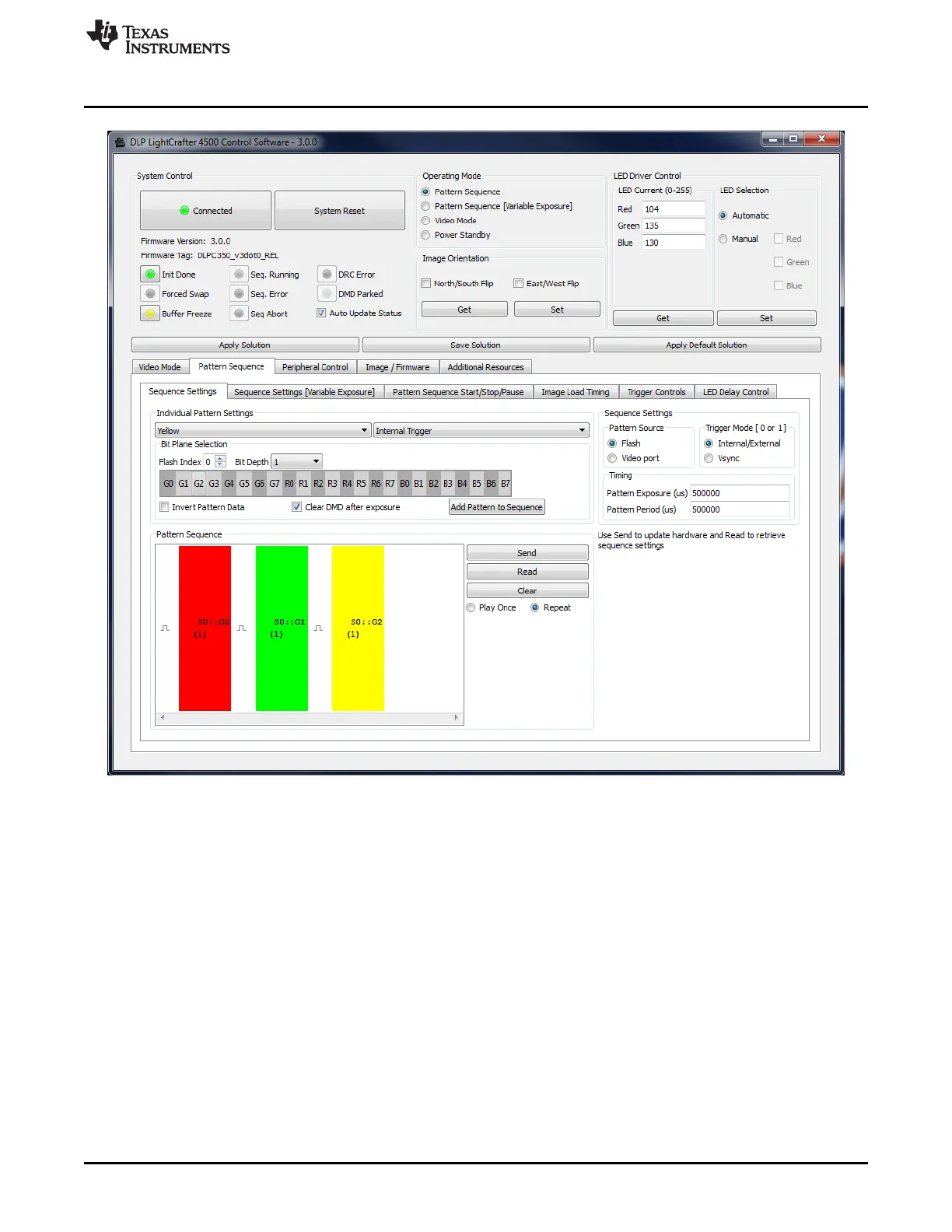Image resolution: width=952 pixels, height=1232 pixels.
Task: Toggle Clear DMD after exposure
Action: coord(296,507)
